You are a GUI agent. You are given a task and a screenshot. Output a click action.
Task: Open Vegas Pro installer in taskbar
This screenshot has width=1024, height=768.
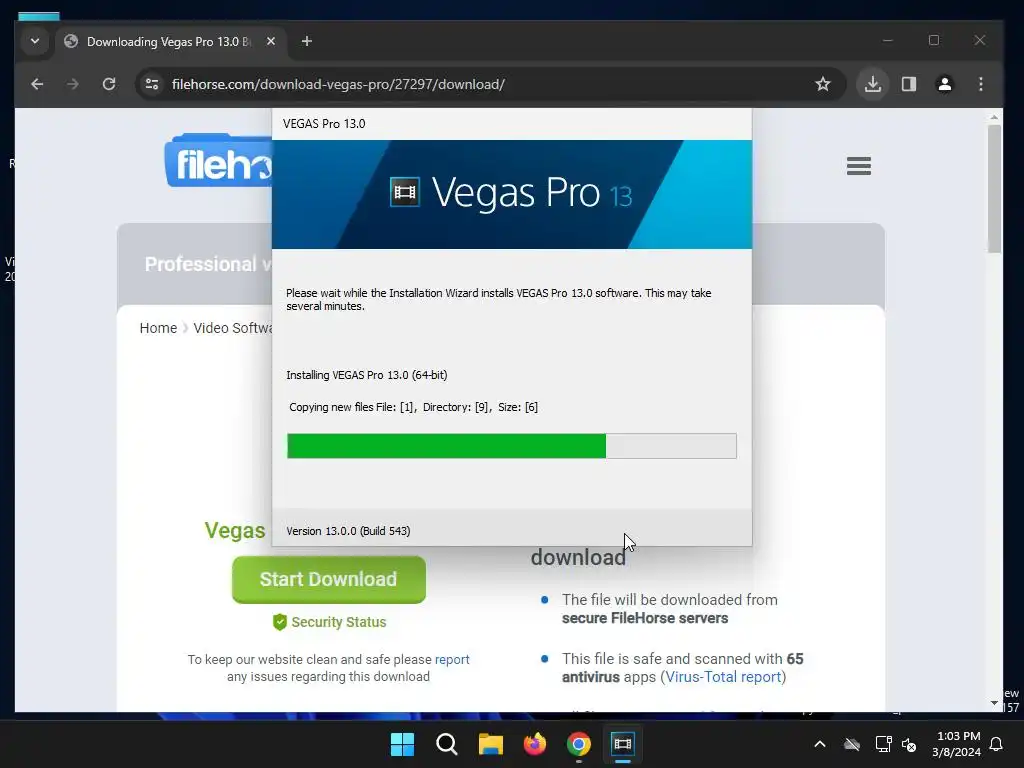pos(622,744)
